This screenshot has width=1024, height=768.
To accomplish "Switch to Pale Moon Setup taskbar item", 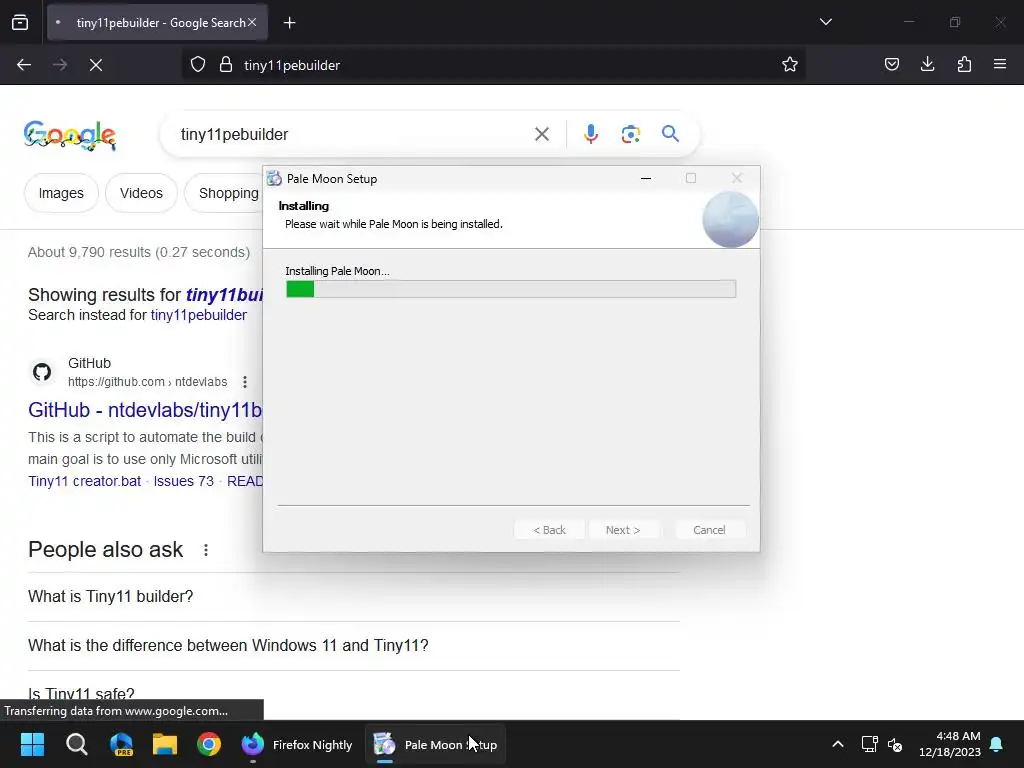I will click(435, 744).
